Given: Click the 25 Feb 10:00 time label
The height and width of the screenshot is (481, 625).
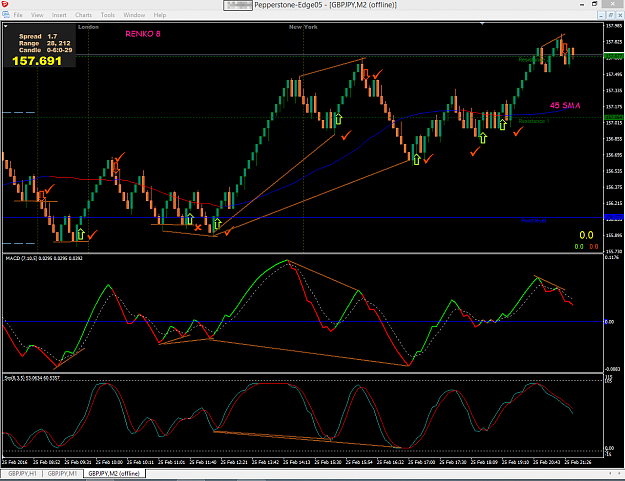Looking at the screenshot, I should (109, 462).
